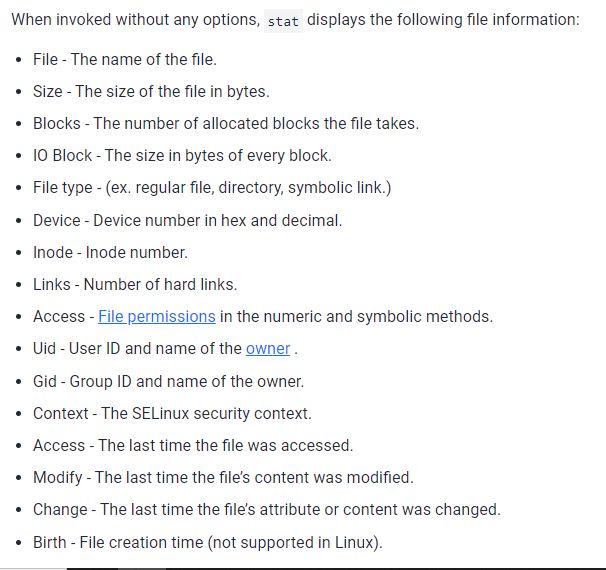Click the 'Device' number line
This screenshot has width=606, height=570.
tap(187, 220)
